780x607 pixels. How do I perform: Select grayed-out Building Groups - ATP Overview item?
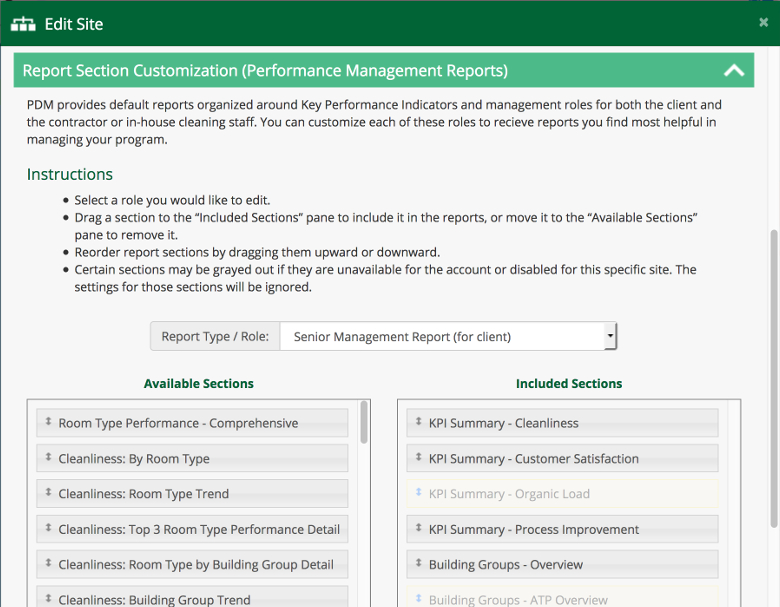tap(518, 599)
